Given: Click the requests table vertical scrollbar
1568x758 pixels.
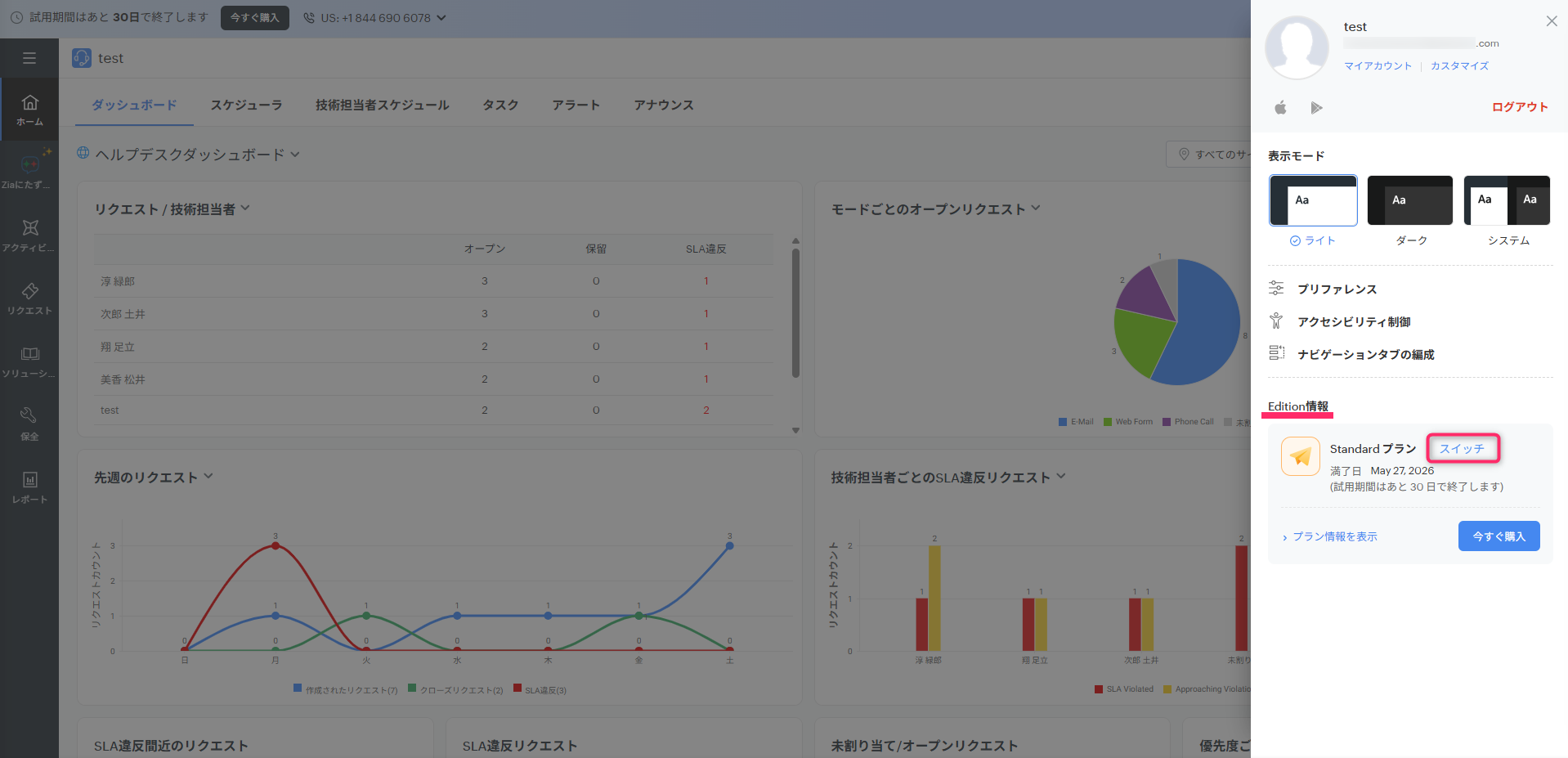Looking at the screenshot, I should pos(795,313).
